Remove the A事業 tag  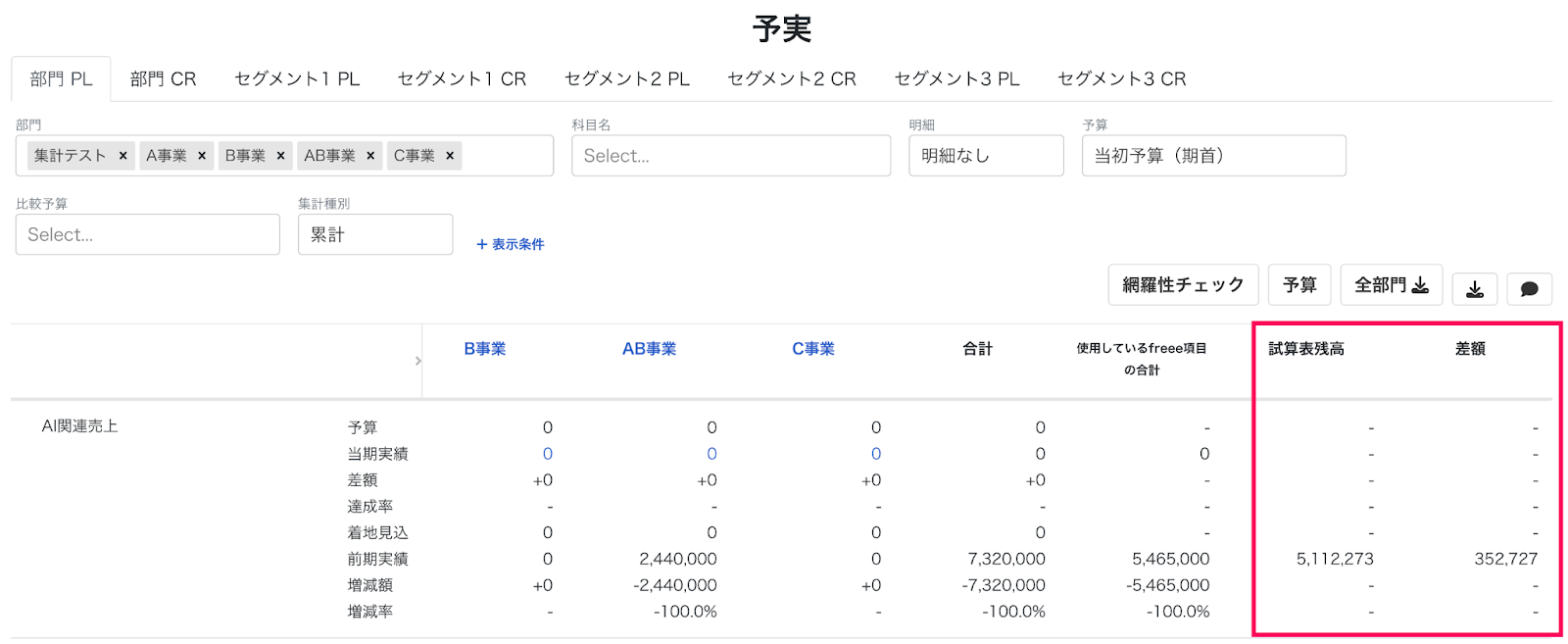point(202,156)
